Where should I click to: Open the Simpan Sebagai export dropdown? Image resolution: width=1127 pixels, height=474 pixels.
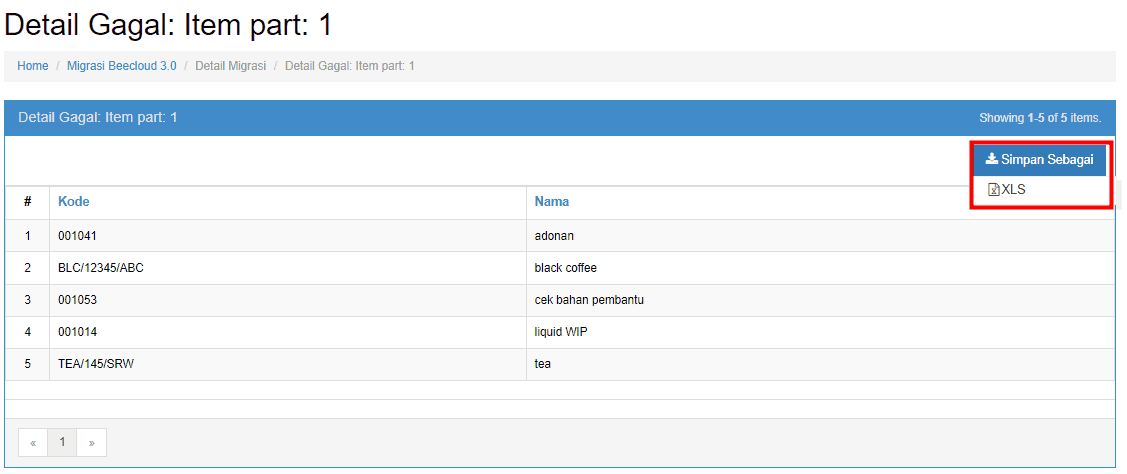tap(1039, 160)
